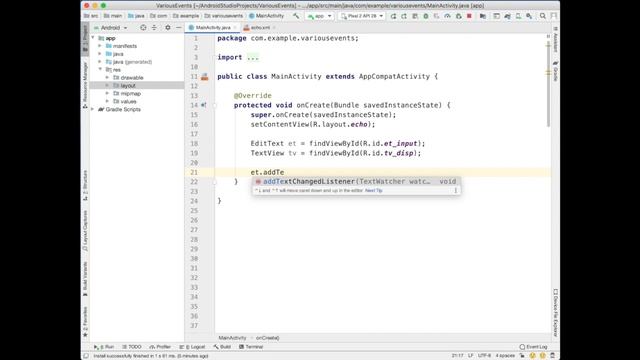Click the MainActivity breadcrumb in navigation bar

[x=267, y=16]
